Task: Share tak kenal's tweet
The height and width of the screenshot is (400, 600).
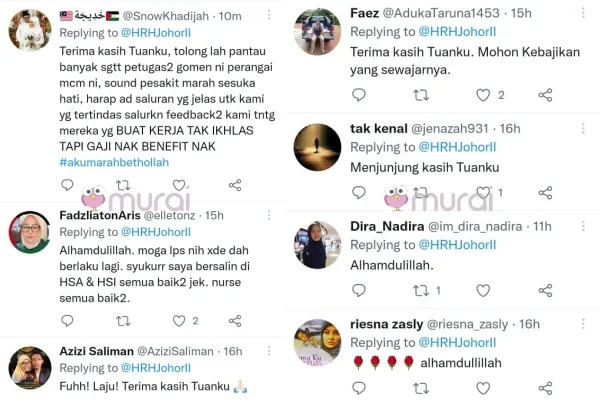Action: (x=545, y=193)
